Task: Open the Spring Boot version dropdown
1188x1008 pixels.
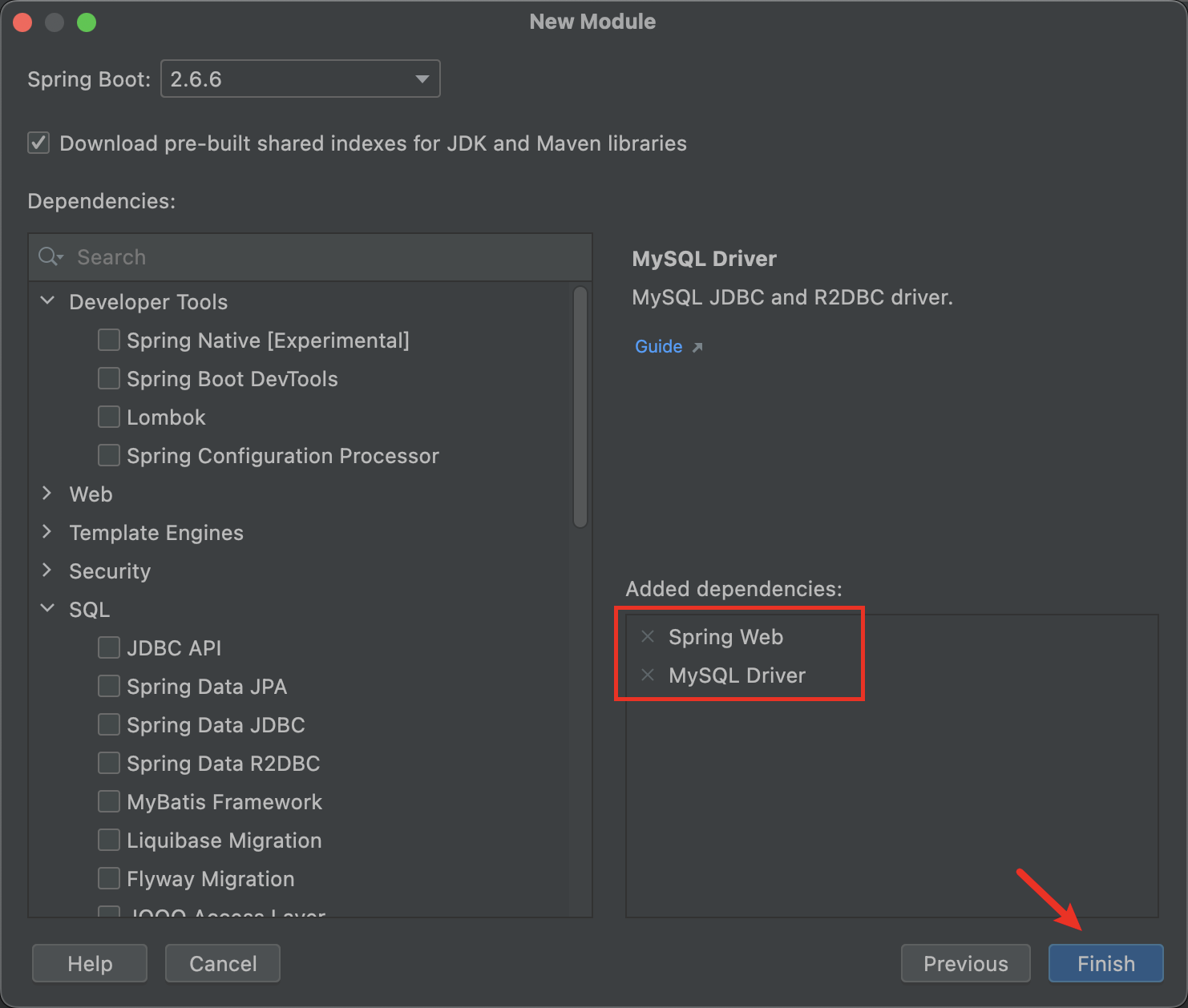Action: click(422, 79)
